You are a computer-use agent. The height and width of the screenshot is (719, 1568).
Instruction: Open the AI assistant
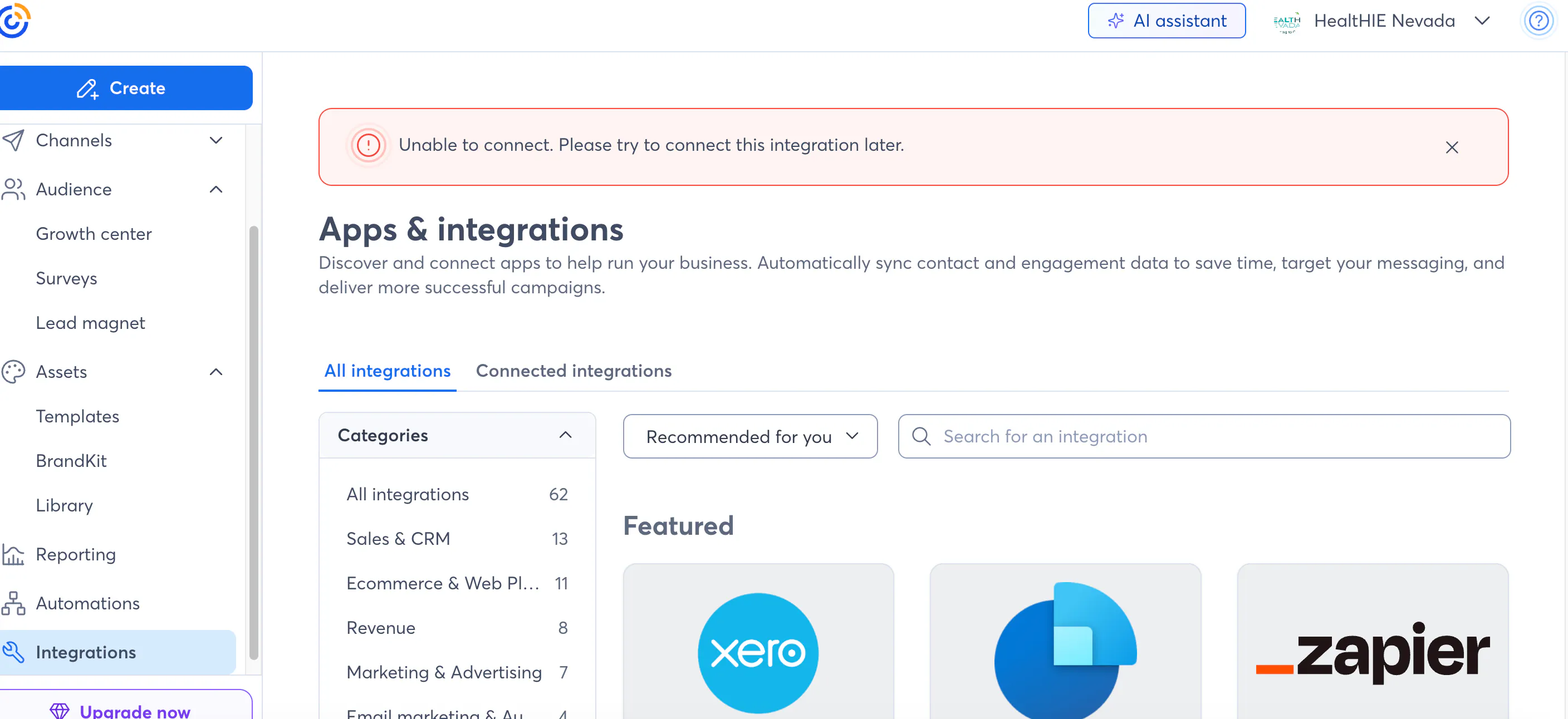[x=1167, y=21]
